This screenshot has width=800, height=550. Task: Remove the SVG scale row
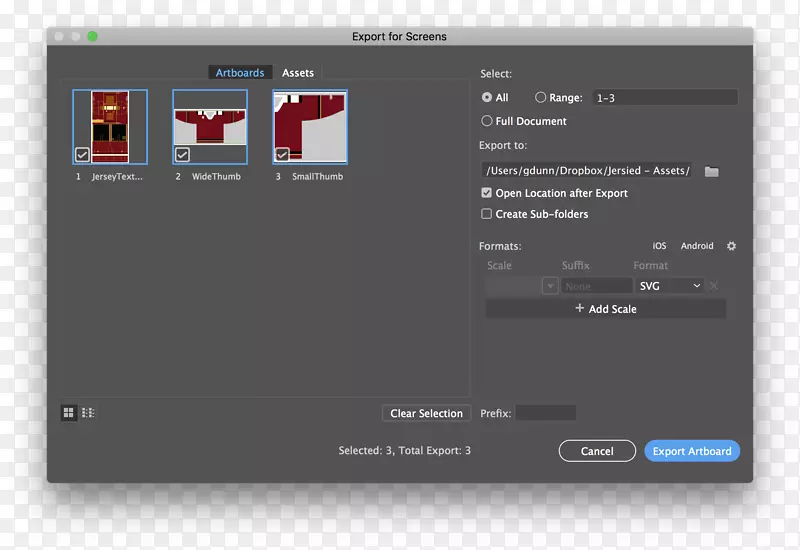pos(714,286)
